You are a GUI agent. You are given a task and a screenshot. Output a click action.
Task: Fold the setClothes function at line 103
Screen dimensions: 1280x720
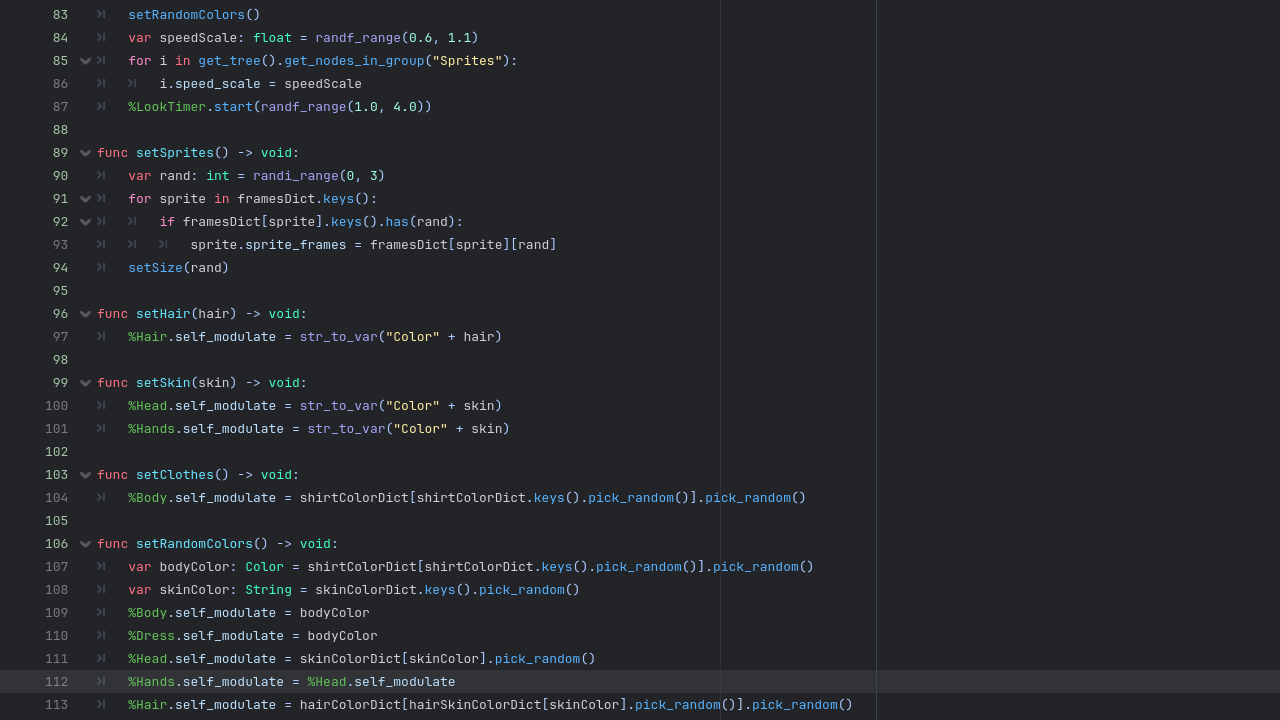85,475
